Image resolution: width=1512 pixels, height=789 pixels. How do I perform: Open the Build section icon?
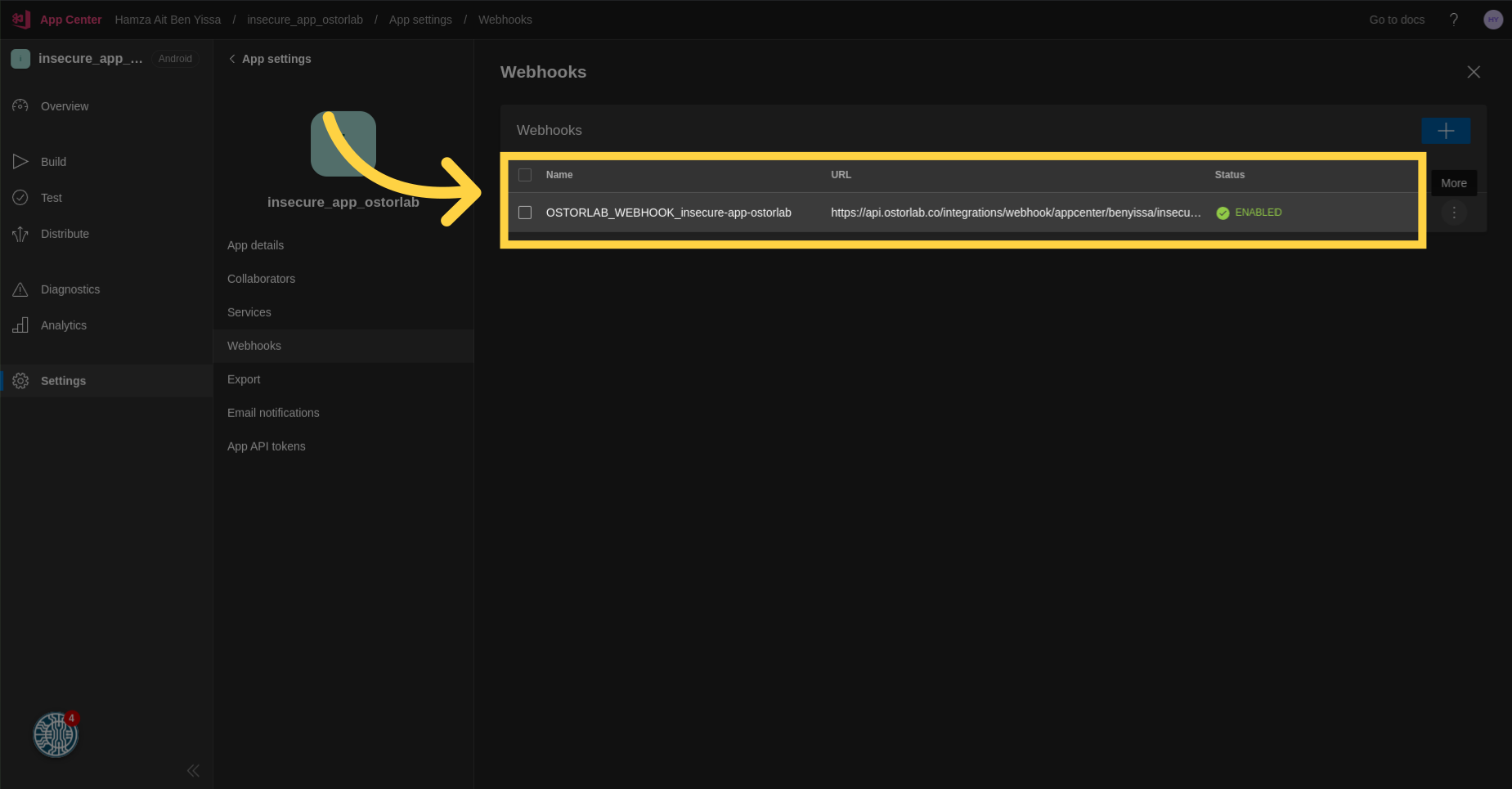coord(20,162)
